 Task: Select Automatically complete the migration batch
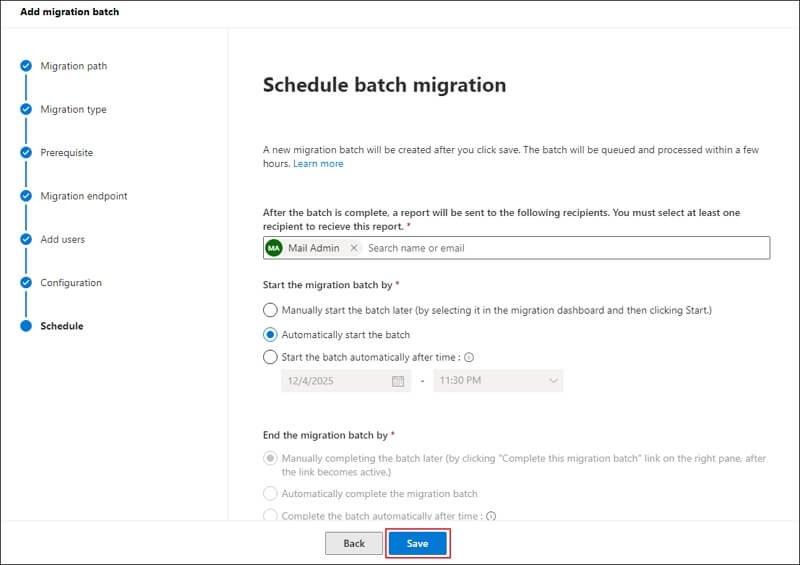click(270, 494)
